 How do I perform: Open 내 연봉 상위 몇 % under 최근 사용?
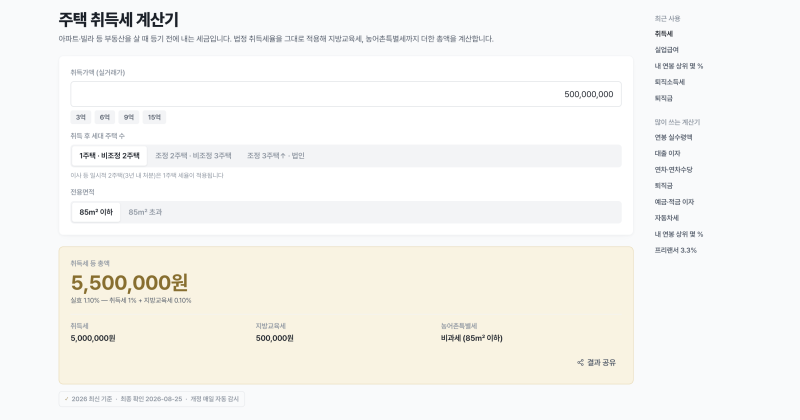679,66
